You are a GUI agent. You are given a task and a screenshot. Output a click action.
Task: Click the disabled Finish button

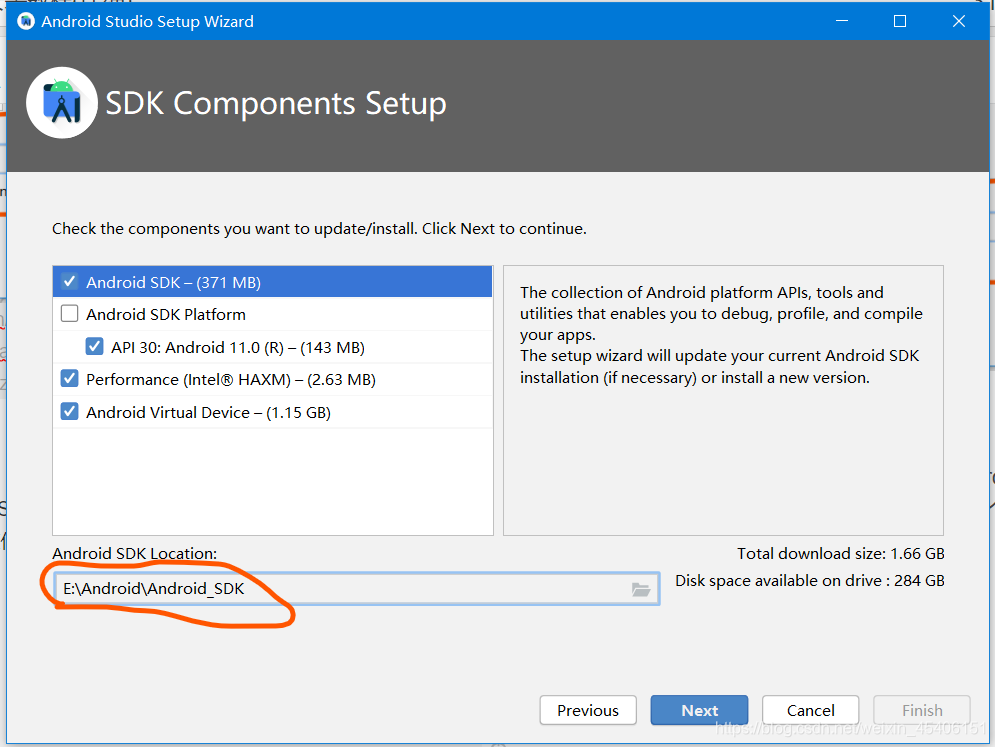(922, 710)
